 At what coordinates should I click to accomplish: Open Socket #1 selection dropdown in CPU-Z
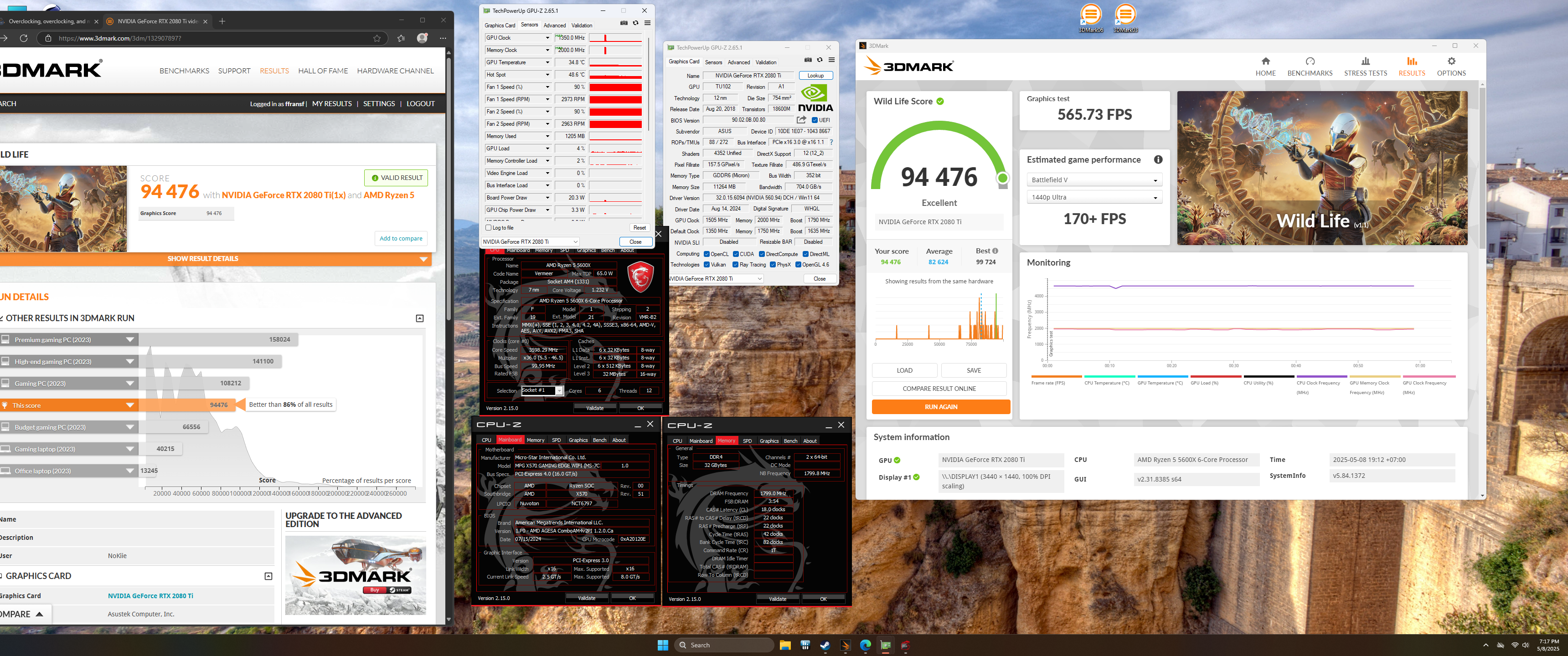click(542, 391)
